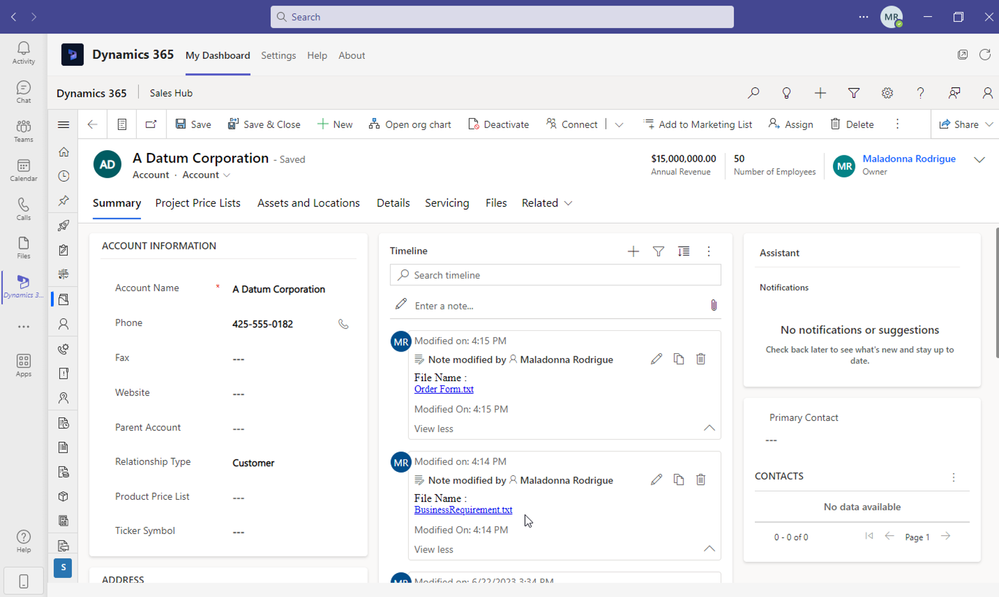Click the Dynamics search magnifier icon
The image size is (999, 597).
(x=753, y=93)
